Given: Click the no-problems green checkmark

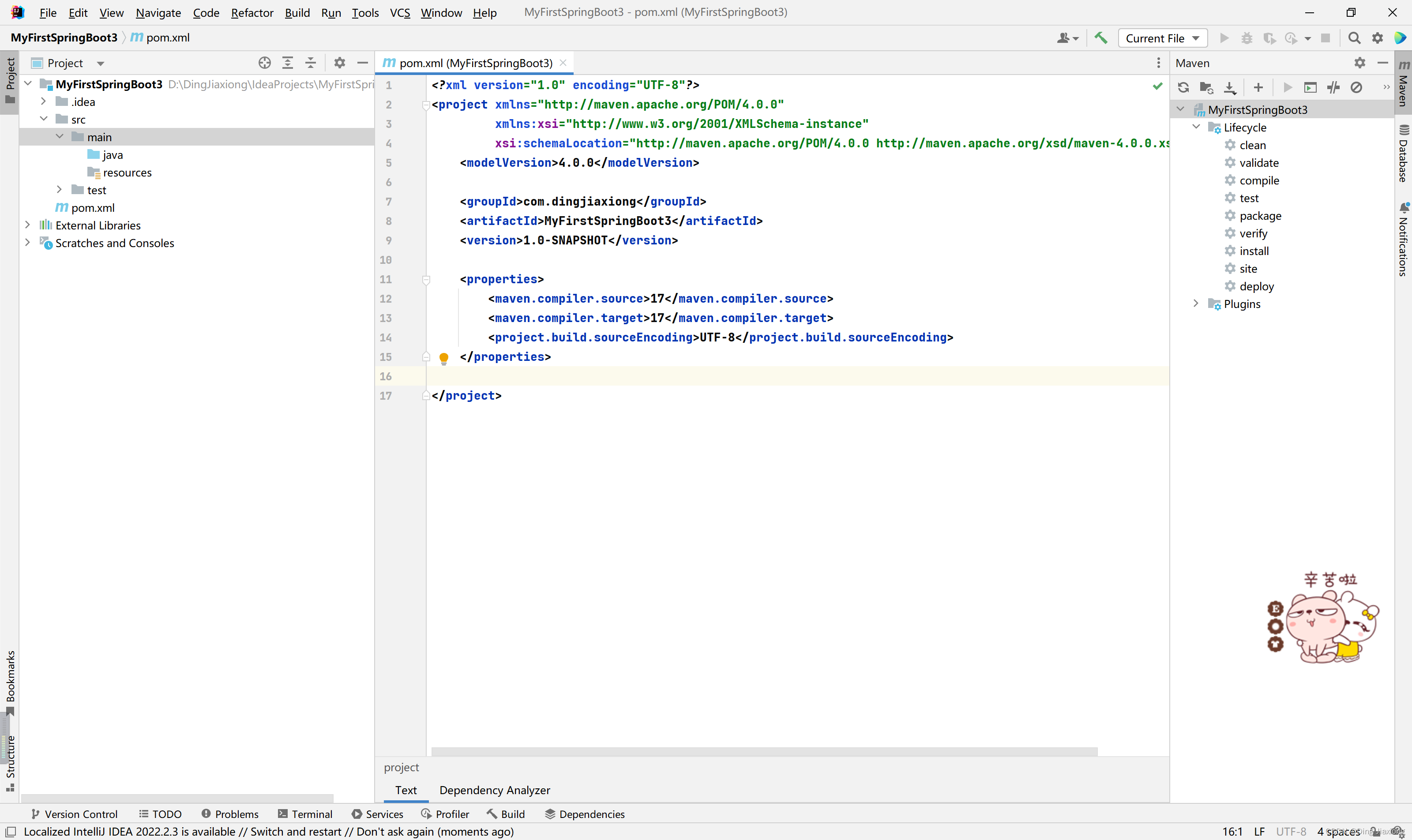Looking at the screenshot, I should pos(1157,86).
